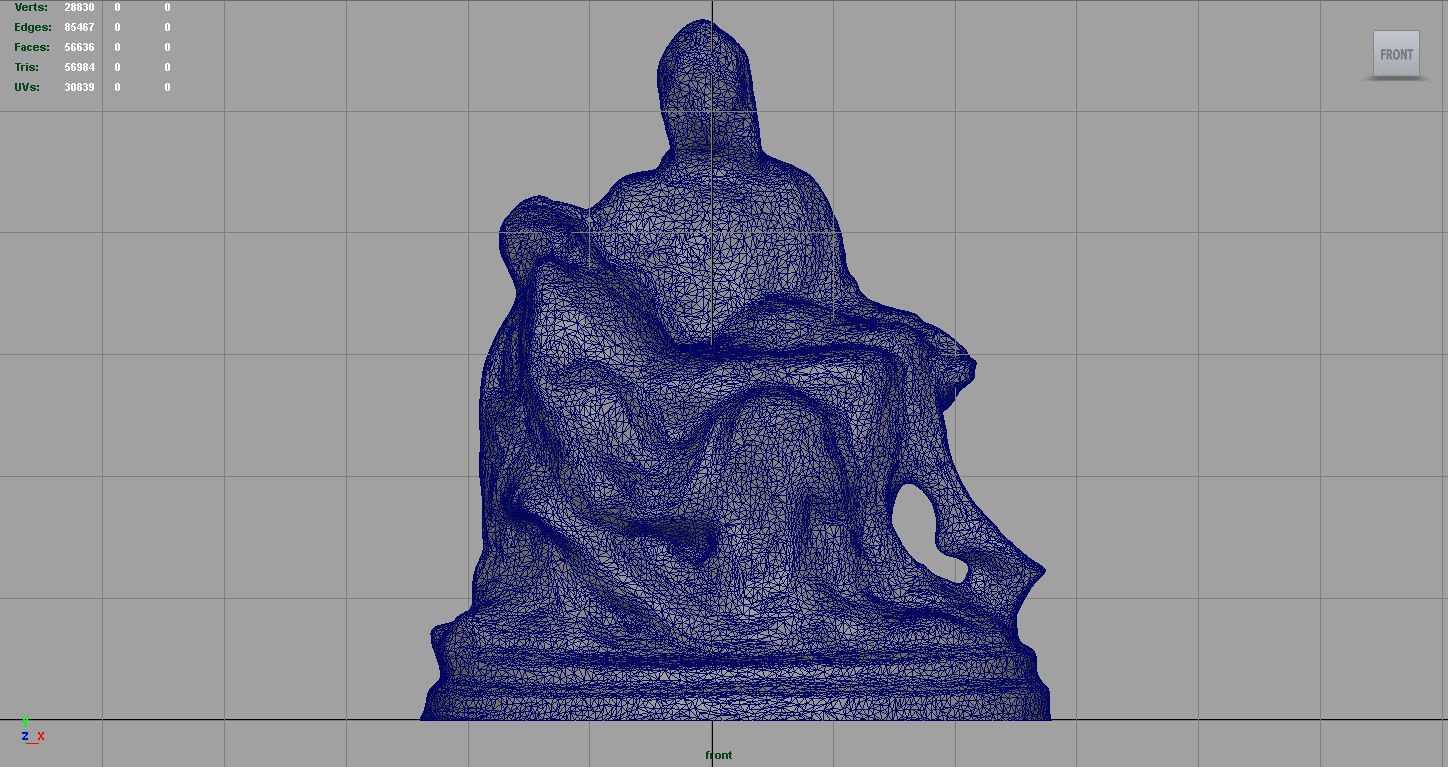Click the 'Edges:' heads-up display label

coord(33,27)
